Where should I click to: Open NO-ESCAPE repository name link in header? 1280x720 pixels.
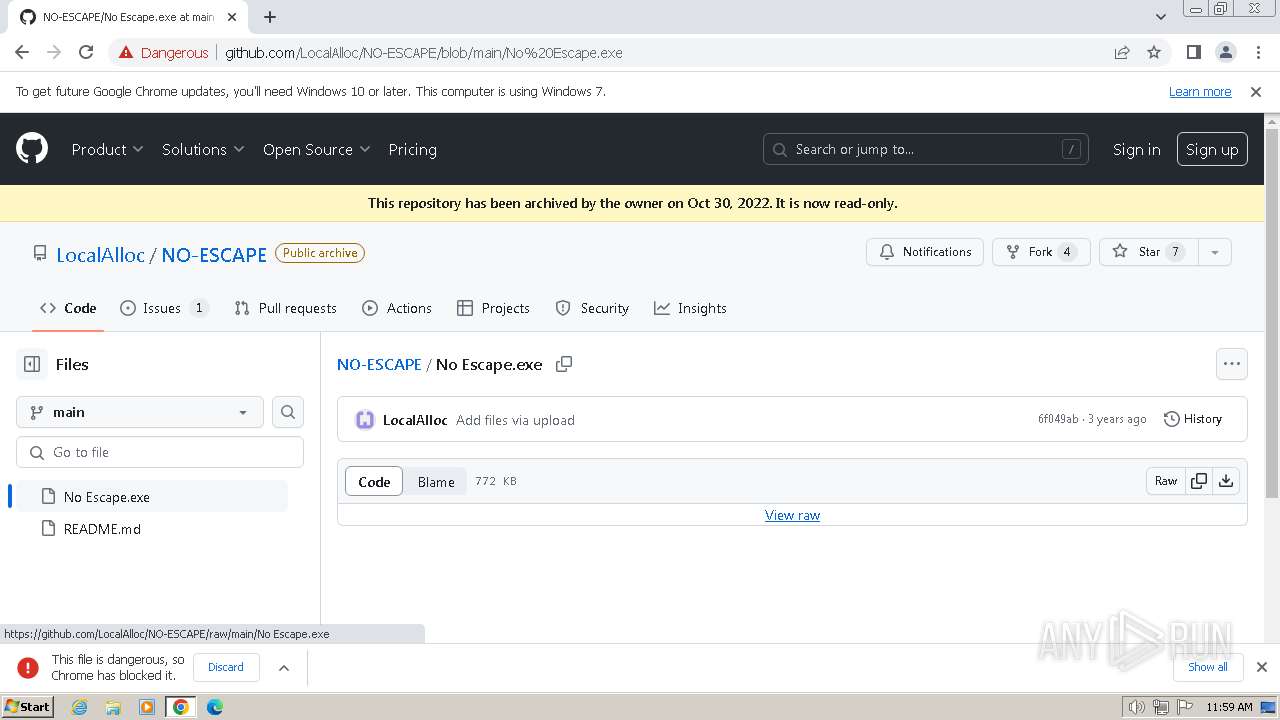[214, 254]
